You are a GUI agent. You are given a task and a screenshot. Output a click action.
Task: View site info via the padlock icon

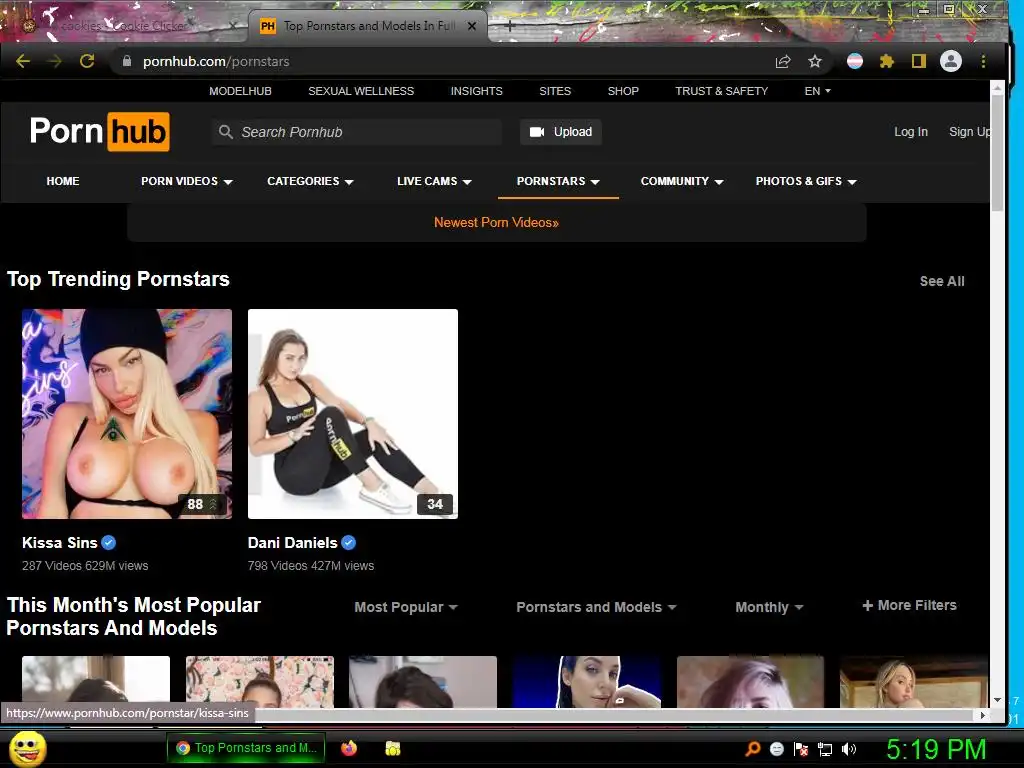127,61
